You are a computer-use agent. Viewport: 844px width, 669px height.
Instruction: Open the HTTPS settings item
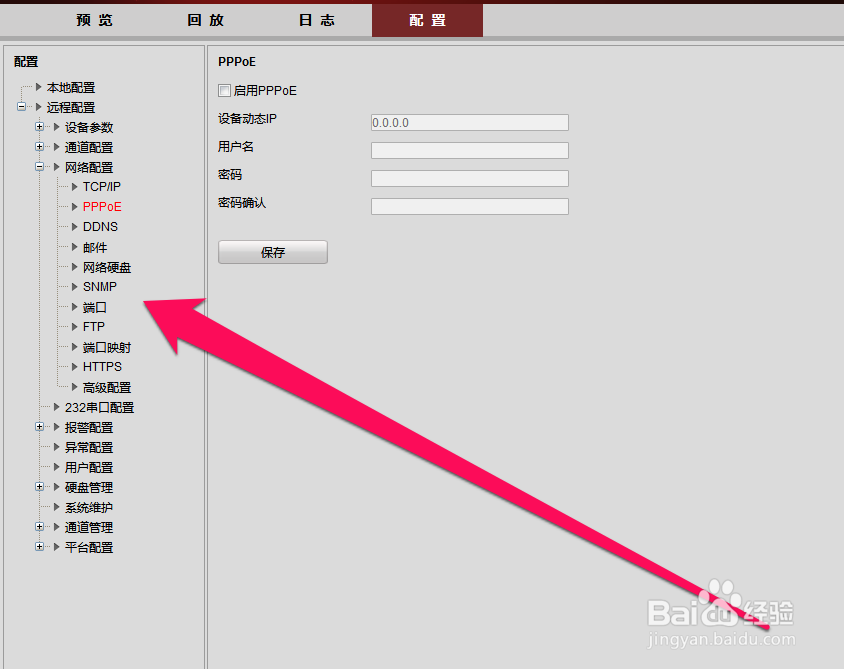click(x=102, y=367)
